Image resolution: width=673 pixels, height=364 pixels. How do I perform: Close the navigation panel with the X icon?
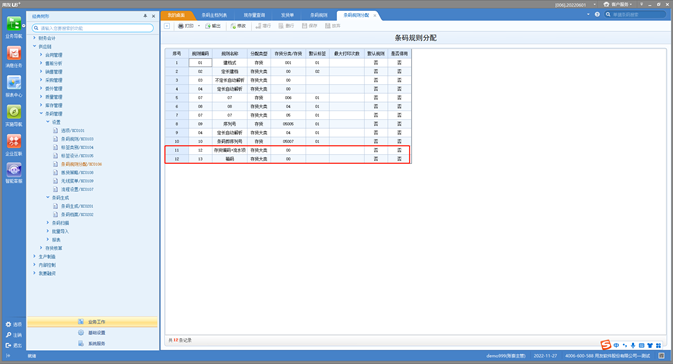pyautogui.click(x=153, y=16)
